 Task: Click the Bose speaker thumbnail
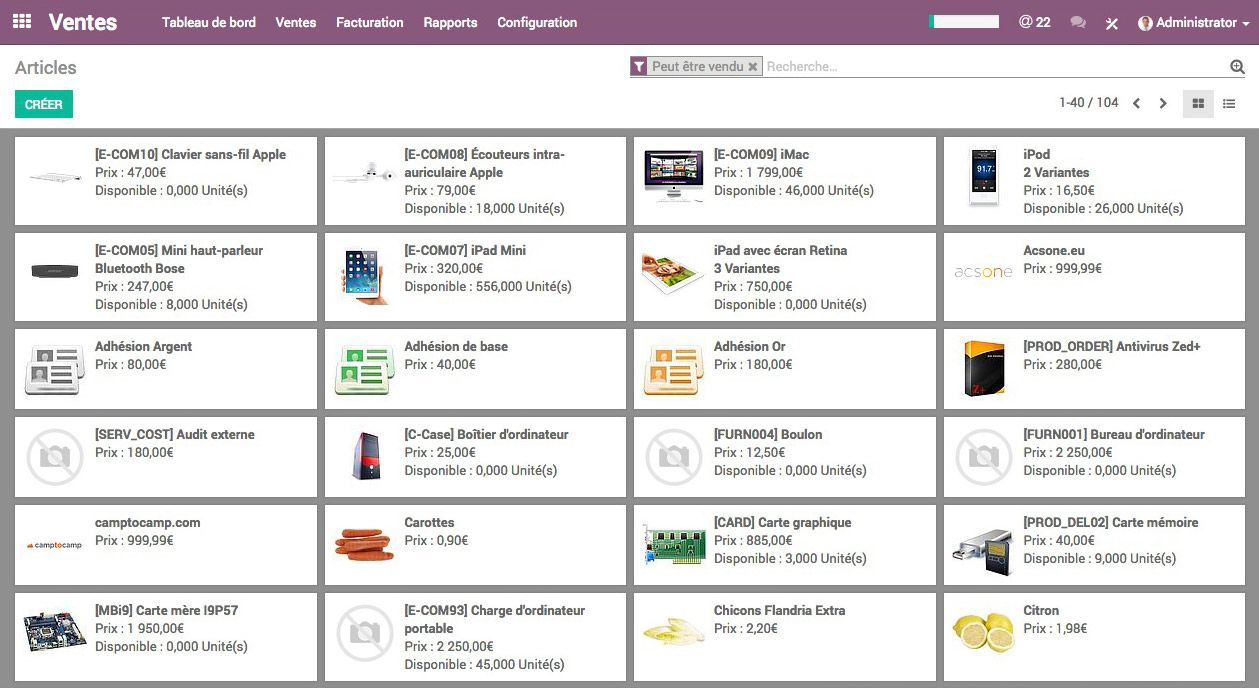[x=56, y=271]
